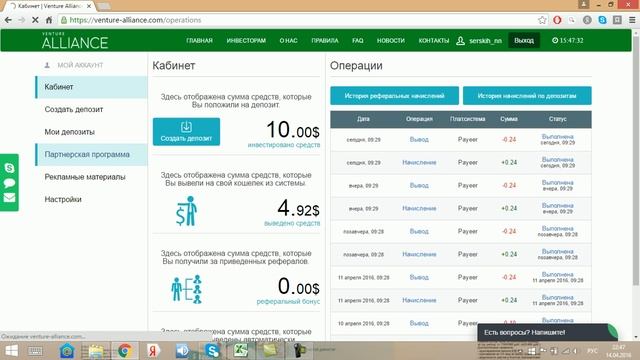Bookmark the page with the star icon
The height and width of the screenshot is (360, 640).
click(542, 20)
